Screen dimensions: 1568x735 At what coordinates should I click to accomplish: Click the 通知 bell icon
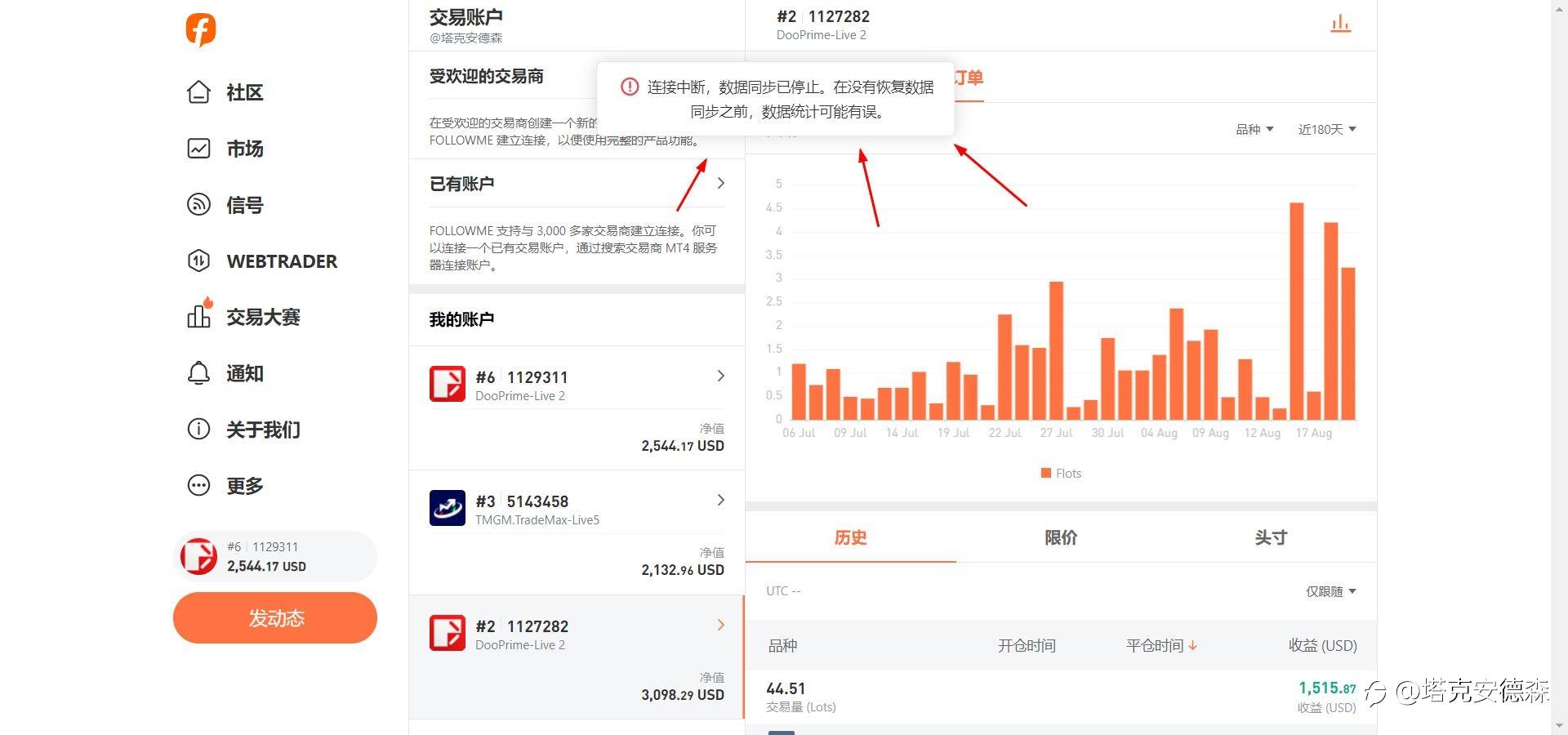[x=198, y=373]
